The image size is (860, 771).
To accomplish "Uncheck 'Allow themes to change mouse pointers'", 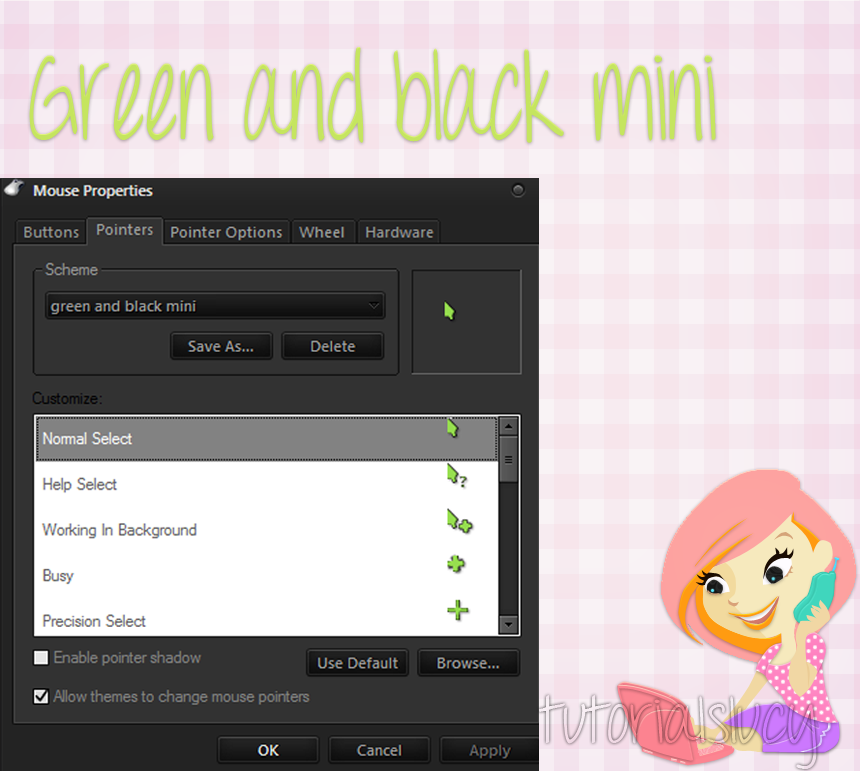I will click(41, 697).
